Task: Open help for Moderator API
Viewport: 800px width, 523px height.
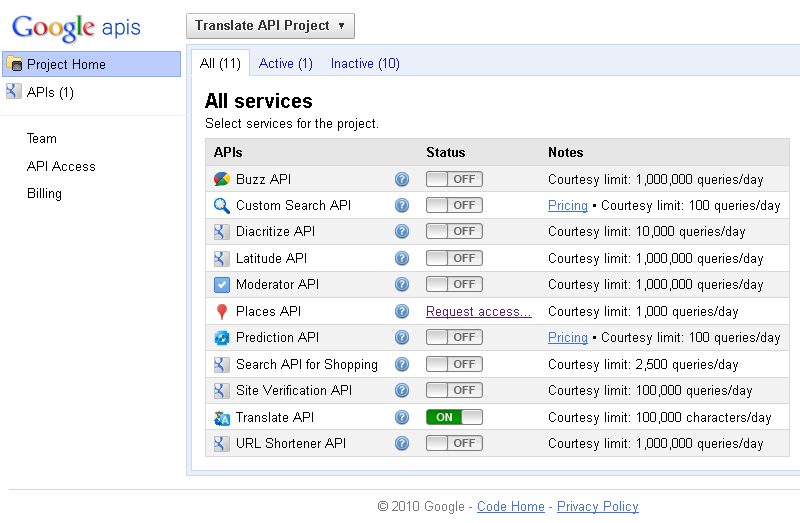Action: [402, 284]
